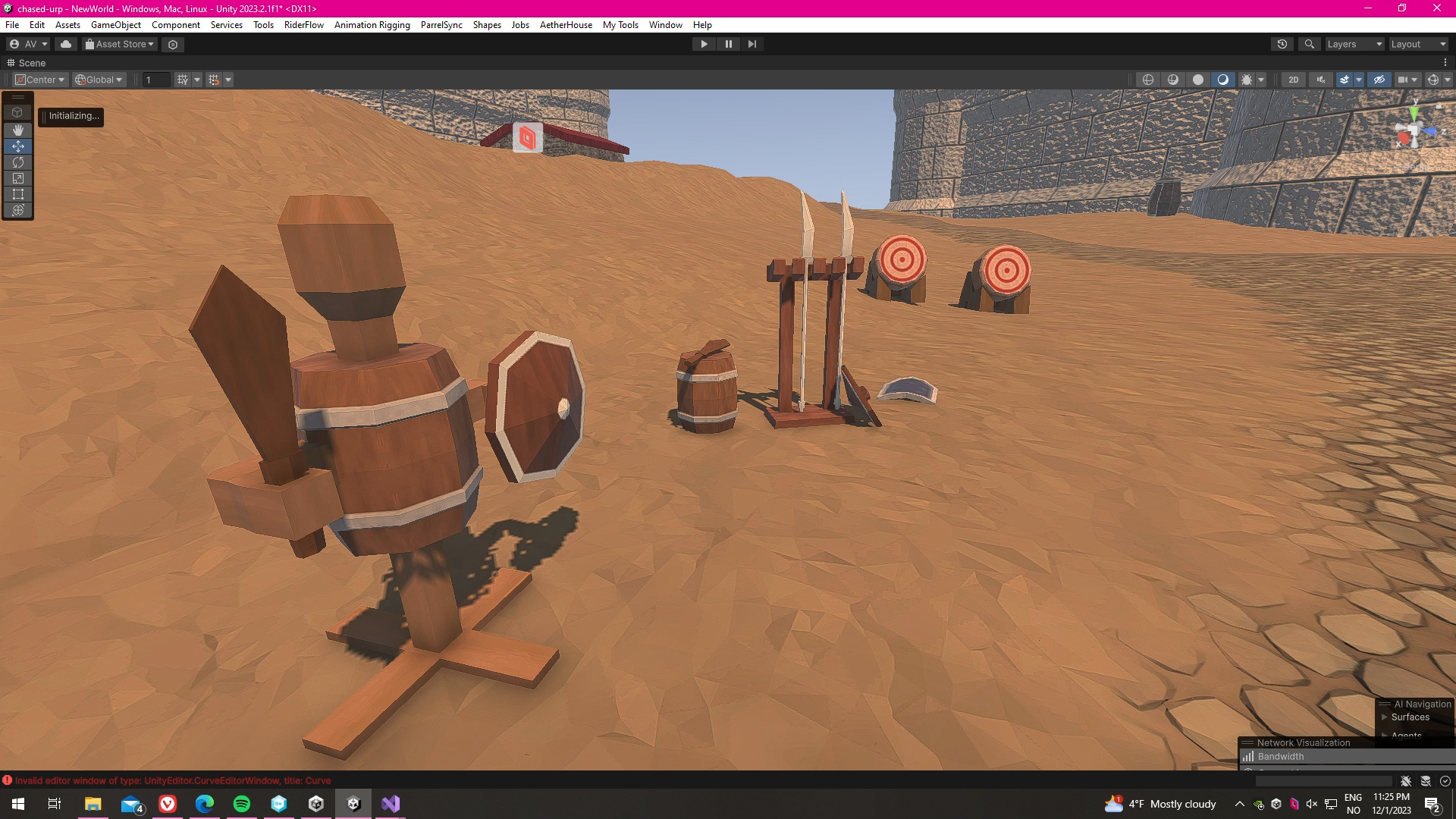1456x819 pixels.
Task: Click the Asset Store button
Action: 120,44
